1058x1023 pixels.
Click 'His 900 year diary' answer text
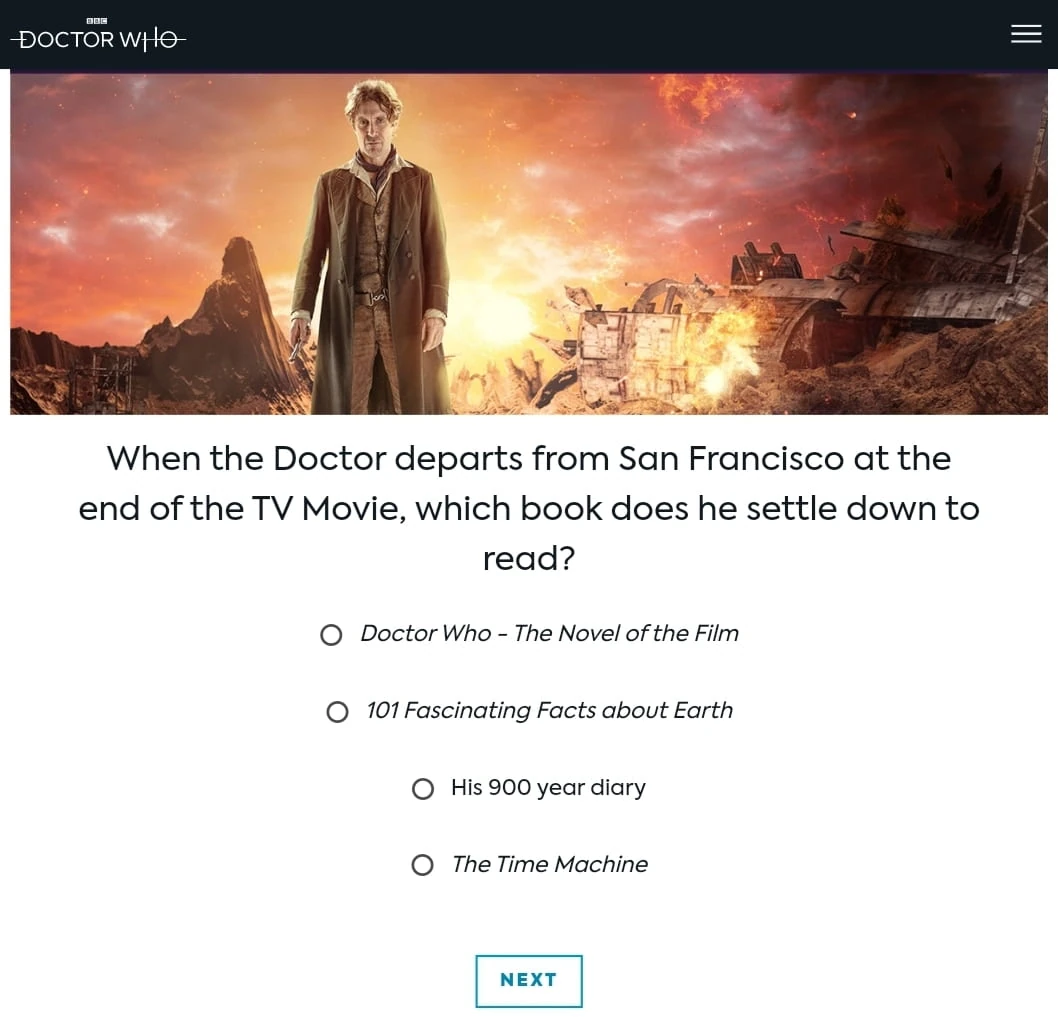tap(548, 787)
